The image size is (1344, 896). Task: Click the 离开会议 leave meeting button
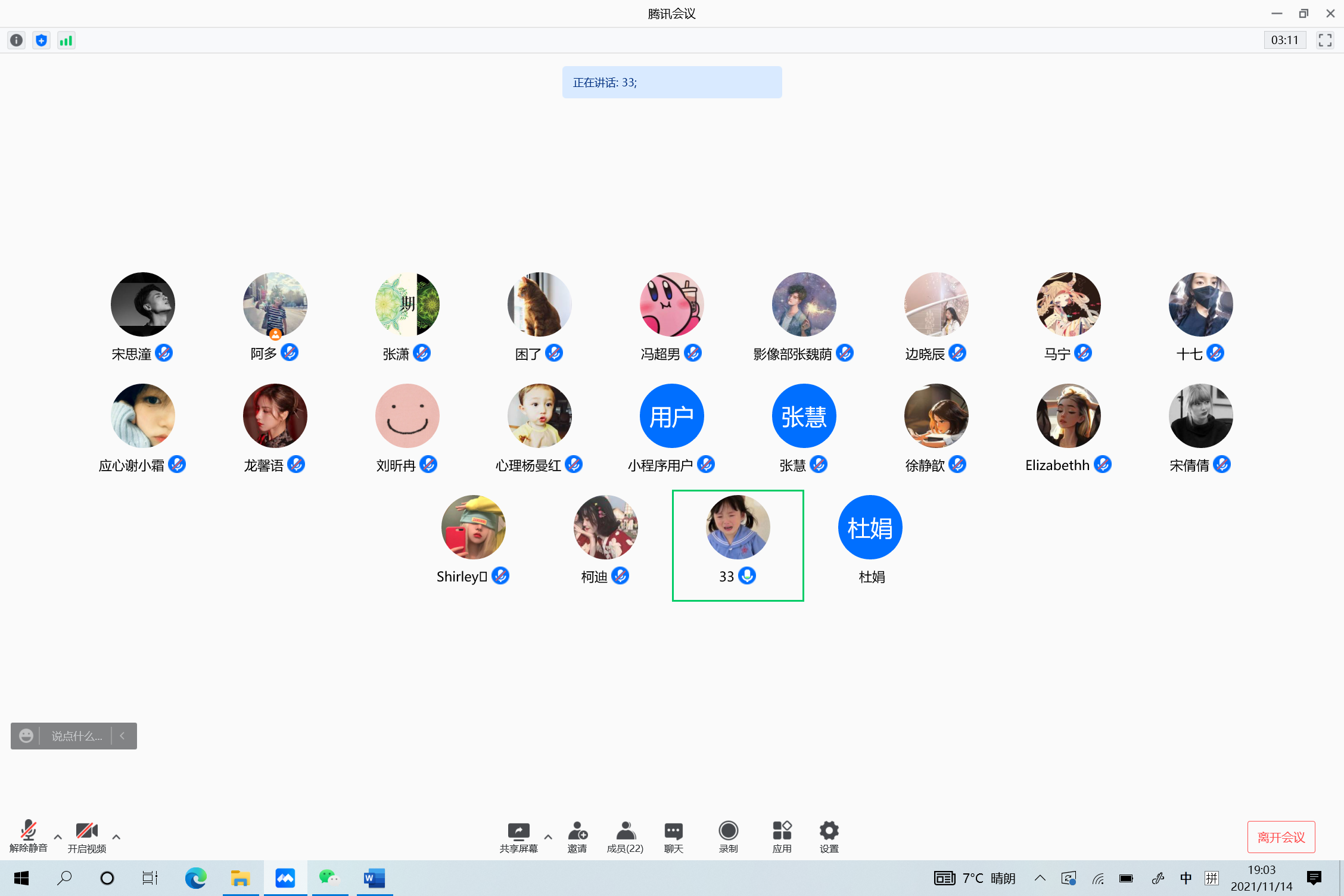pyautogui.click(x=1281, y=837)
